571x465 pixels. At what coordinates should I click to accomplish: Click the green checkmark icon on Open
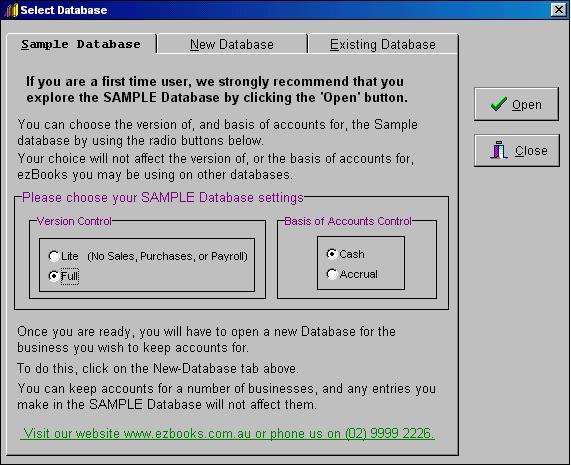coord(499,104)
